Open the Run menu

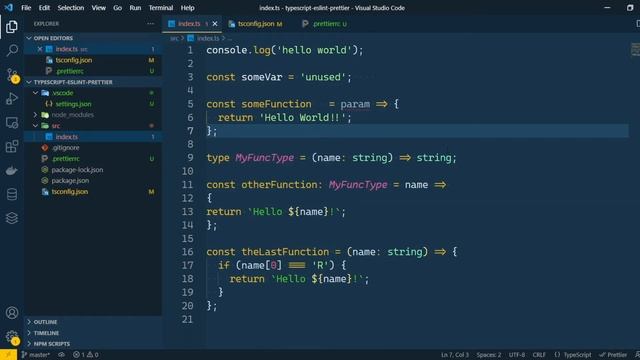click(x=135, y=8)
